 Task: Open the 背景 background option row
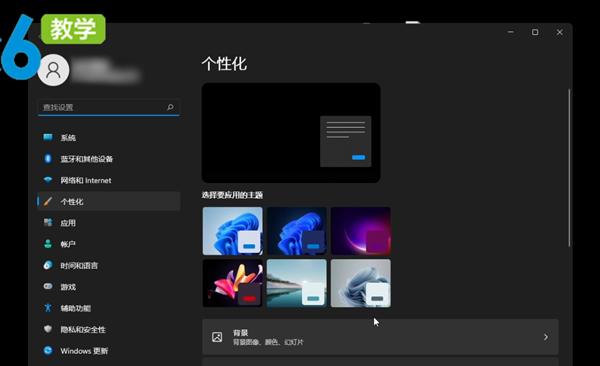380,337
